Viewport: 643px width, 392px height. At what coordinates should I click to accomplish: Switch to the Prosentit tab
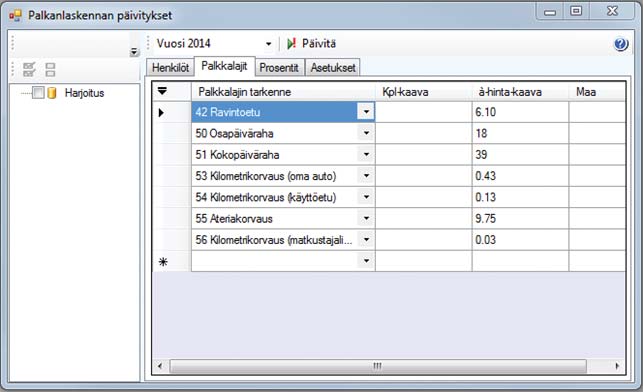tap(279, 68)
